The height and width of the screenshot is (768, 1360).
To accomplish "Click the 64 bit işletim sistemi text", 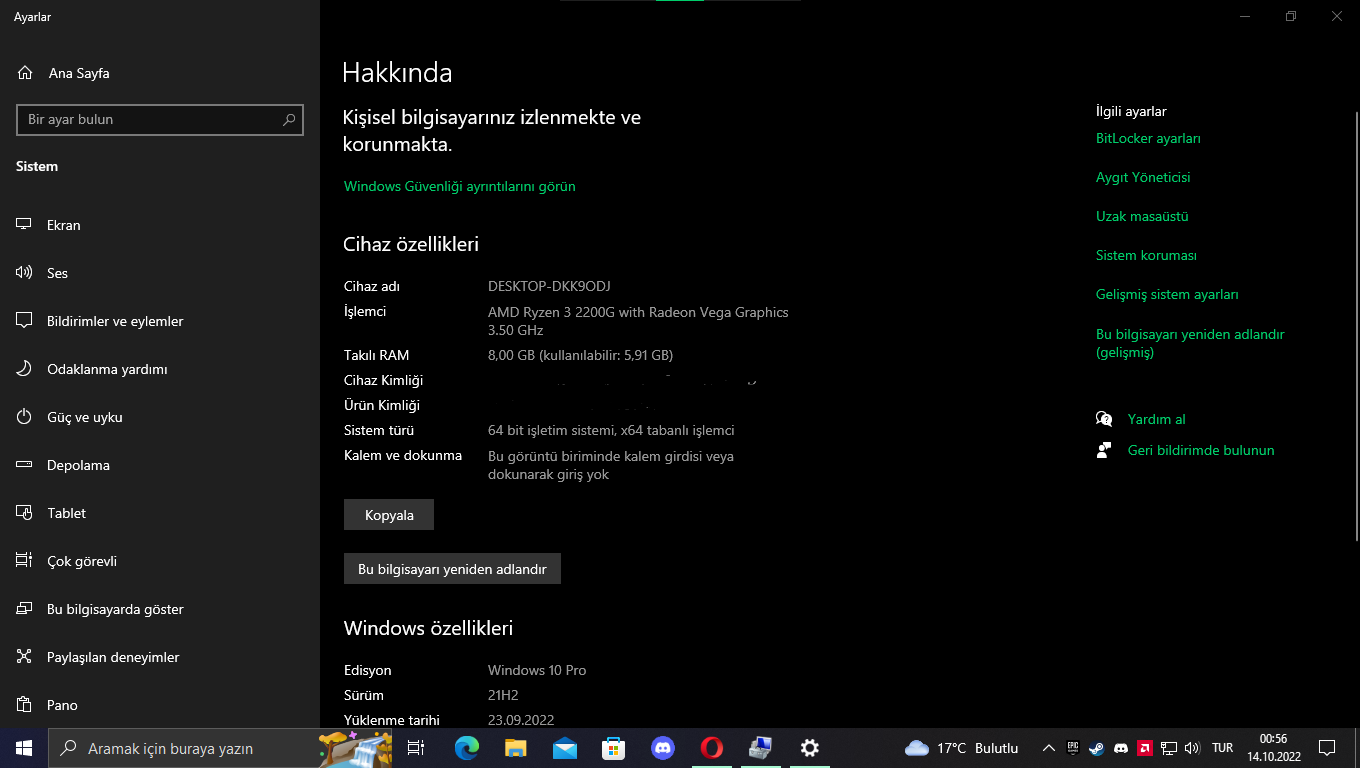I will click(611, 430).
